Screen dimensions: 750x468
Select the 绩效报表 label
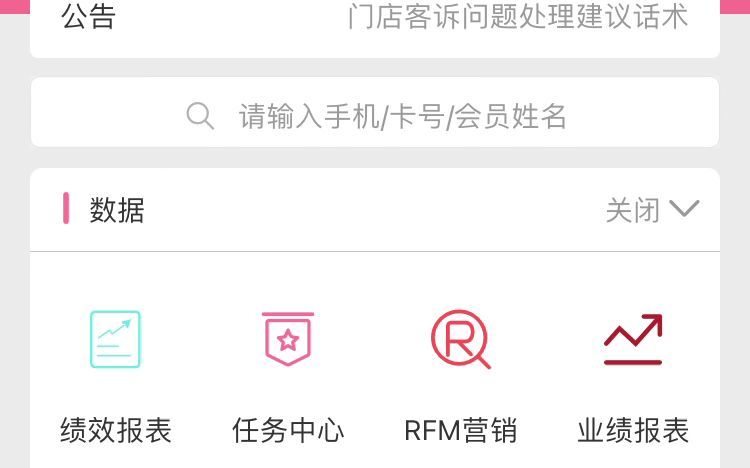point(116,430)
